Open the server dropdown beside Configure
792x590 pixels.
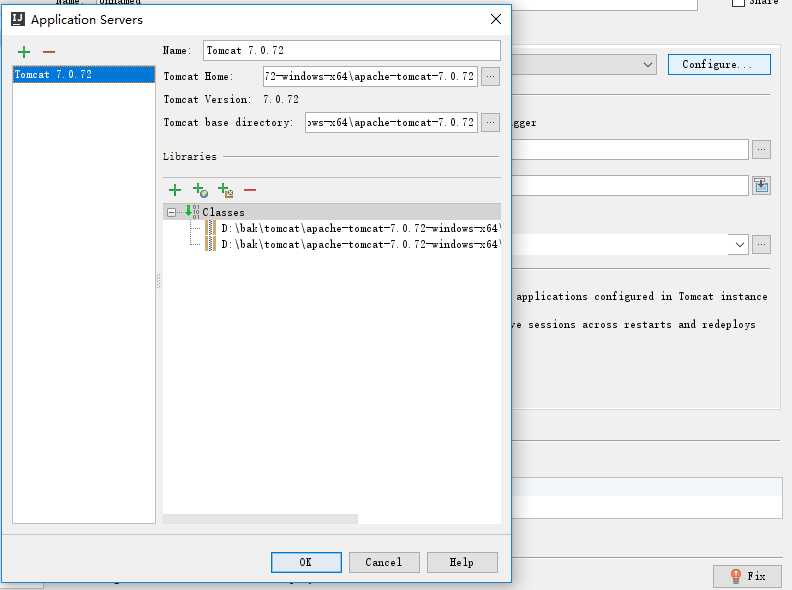[648, 65]
